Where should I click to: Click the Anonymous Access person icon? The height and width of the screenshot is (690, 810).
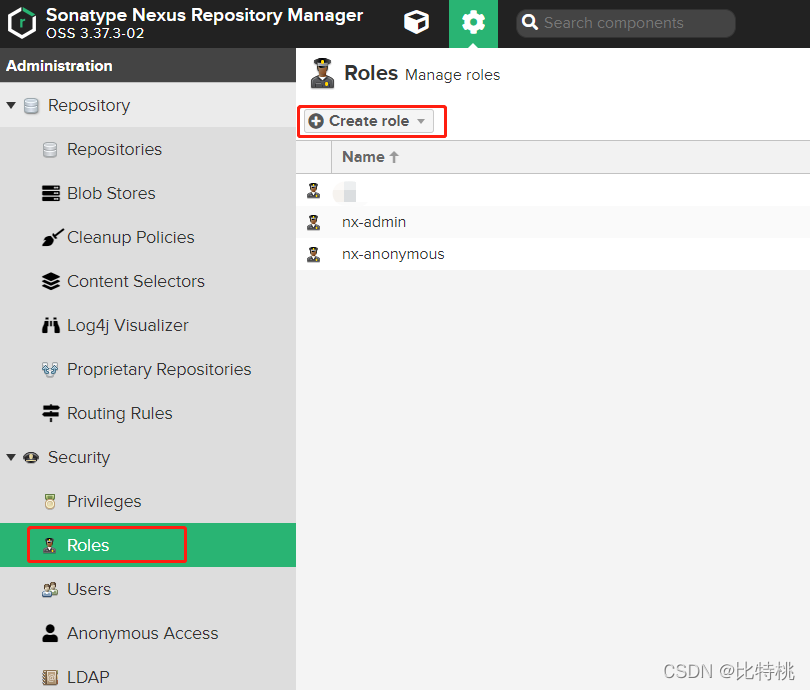[x=50, y=633]
